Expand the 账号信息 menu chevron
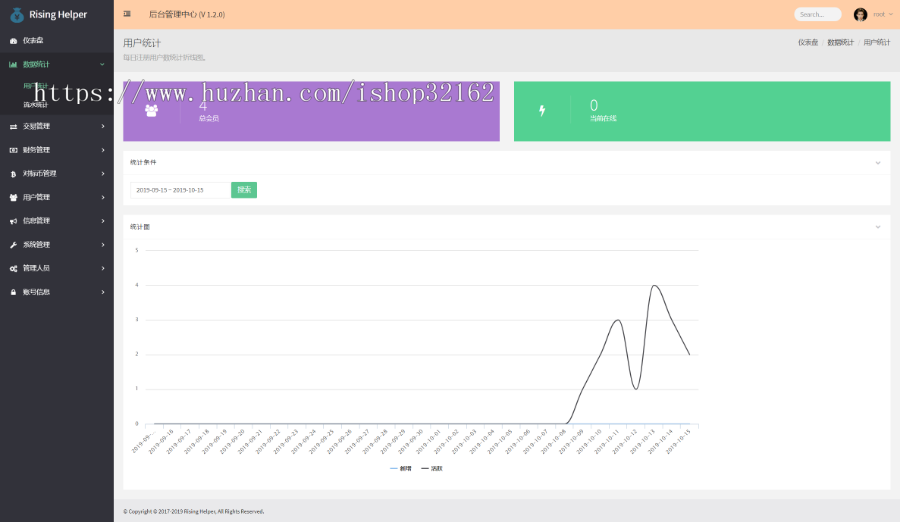This screenshot has width=900, height=522. pyautogui.click(x=103, y=292)
